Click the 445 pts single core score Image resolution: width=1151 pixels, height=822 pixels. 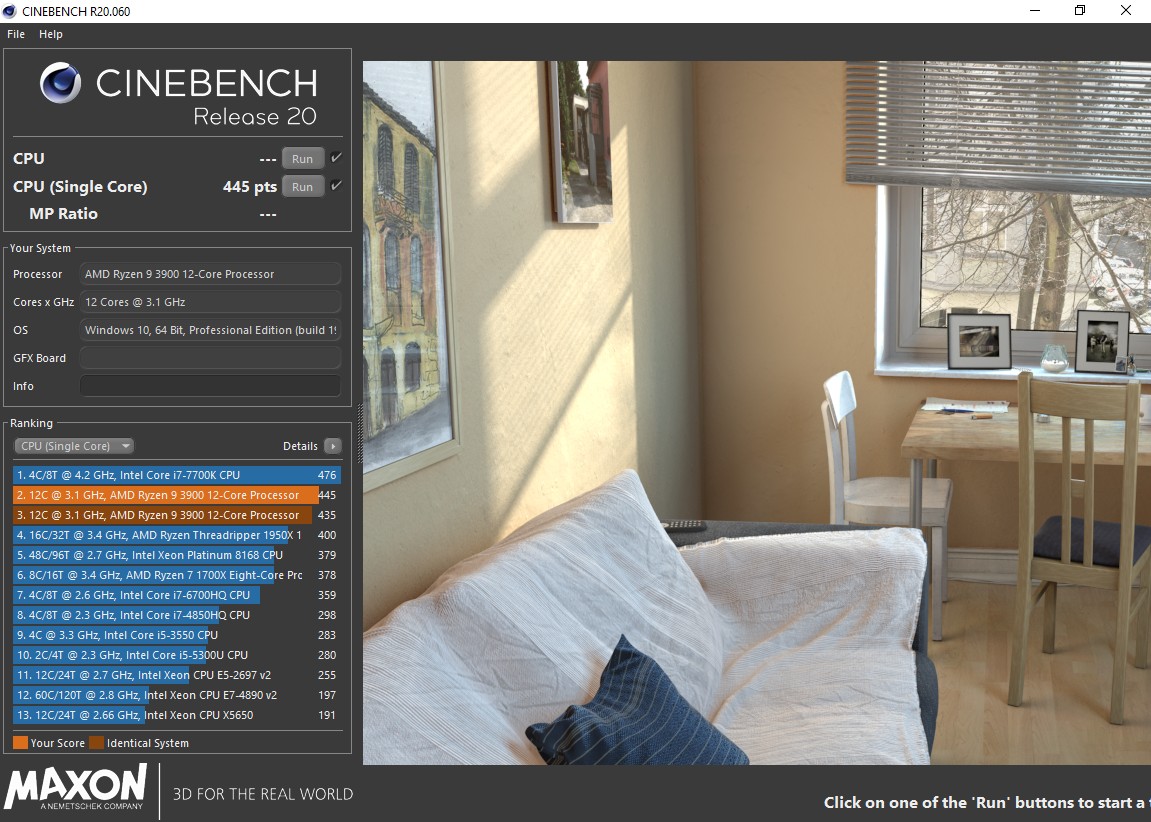250,186
